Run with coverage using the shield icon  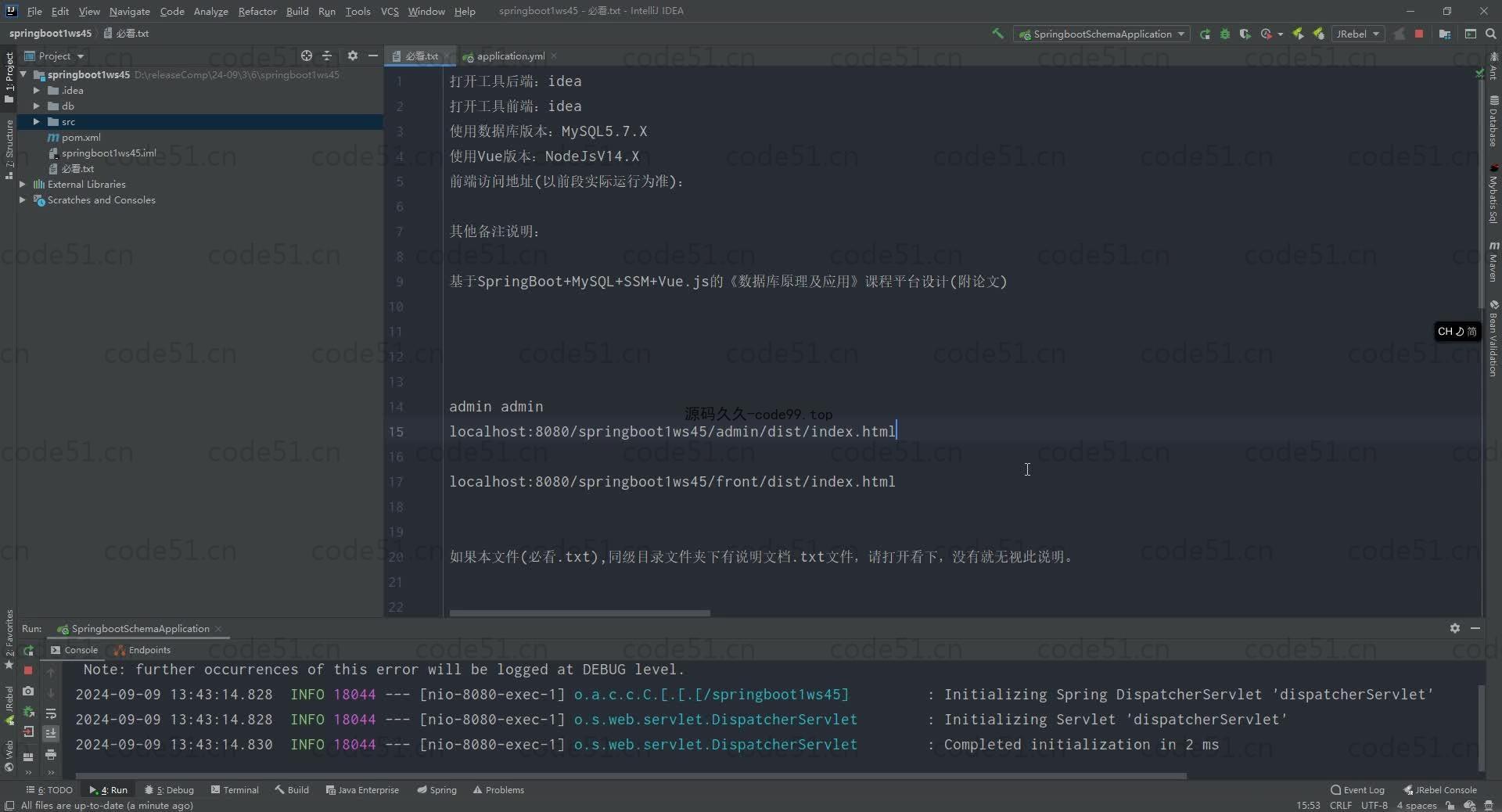(x=1245, y=34)
